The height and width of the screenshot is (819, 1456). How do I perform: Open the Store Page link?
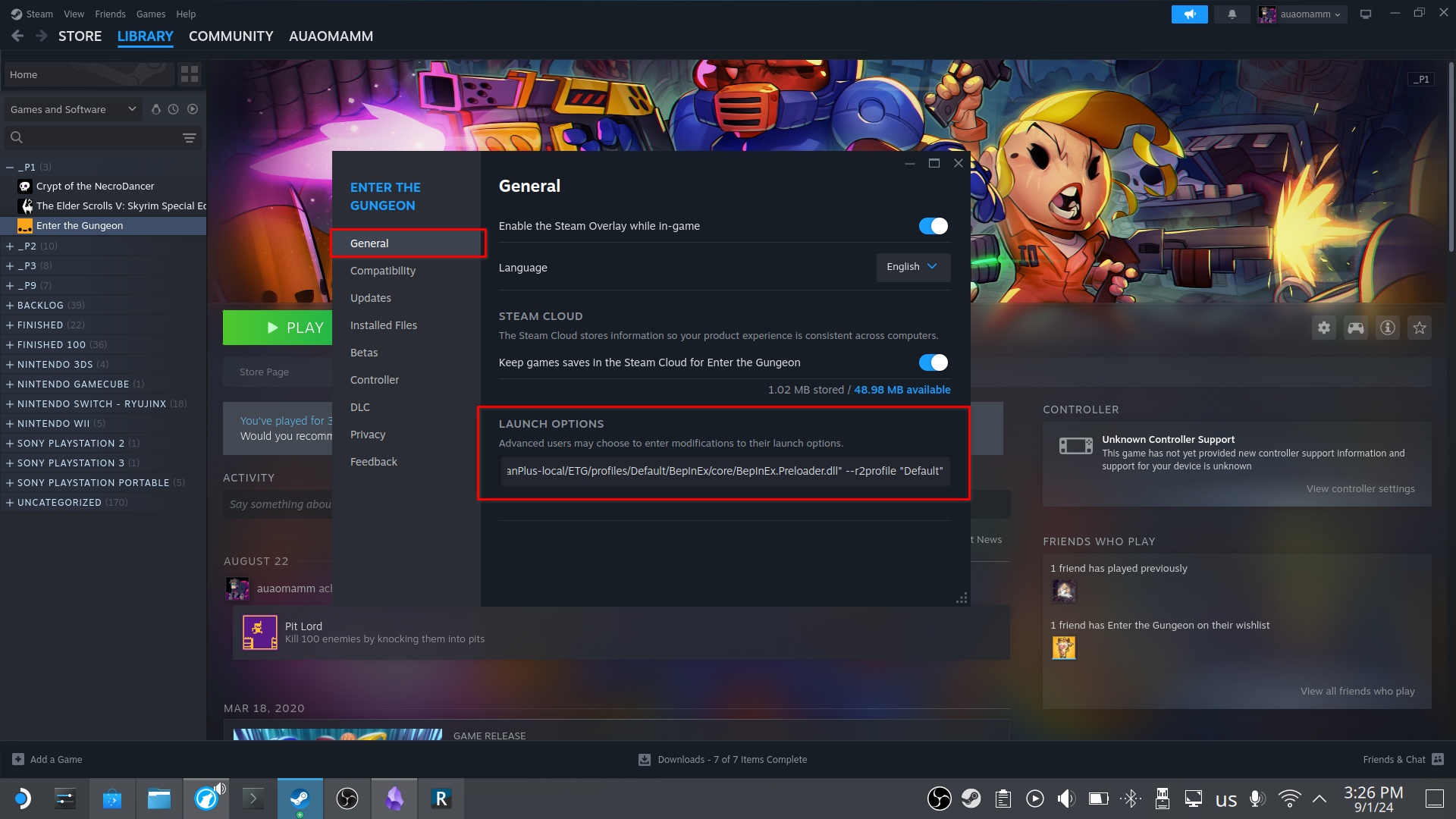pyautogui.click(x=264, y=372)
